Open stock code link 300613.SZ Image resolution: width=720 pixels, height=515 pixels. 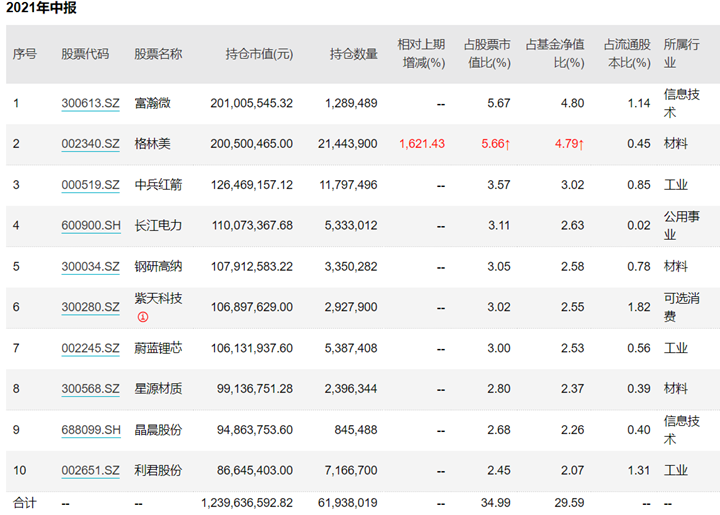[x=90, y=103]
